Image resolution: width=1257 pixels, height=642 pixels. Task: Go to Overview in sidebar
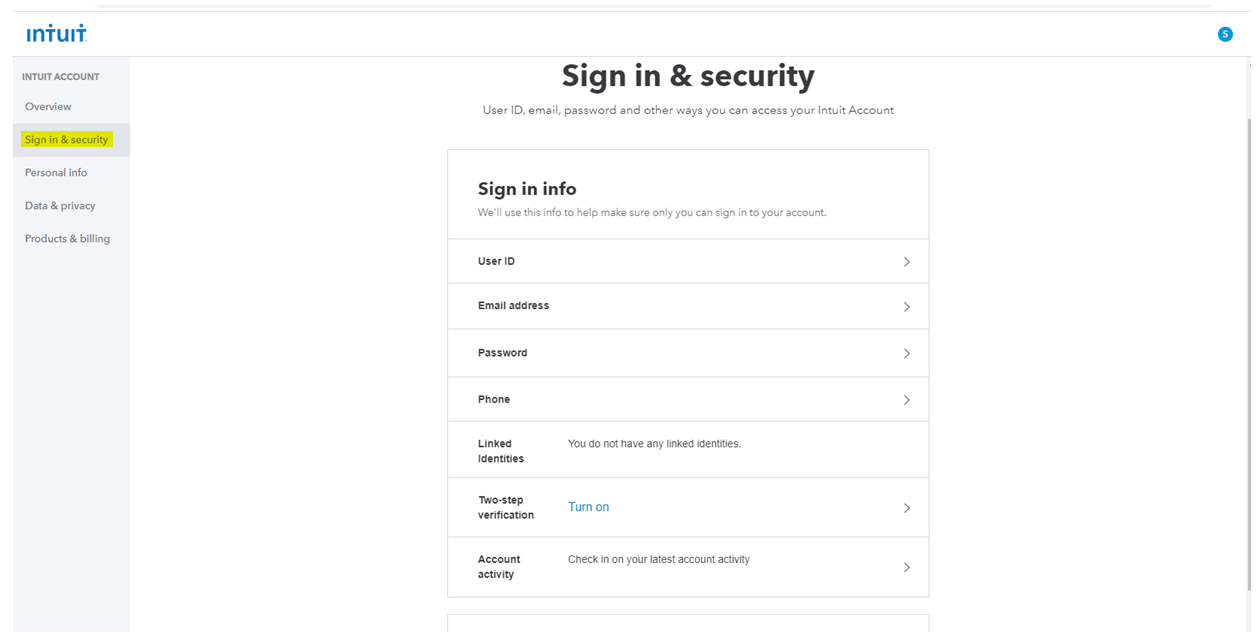48,106
